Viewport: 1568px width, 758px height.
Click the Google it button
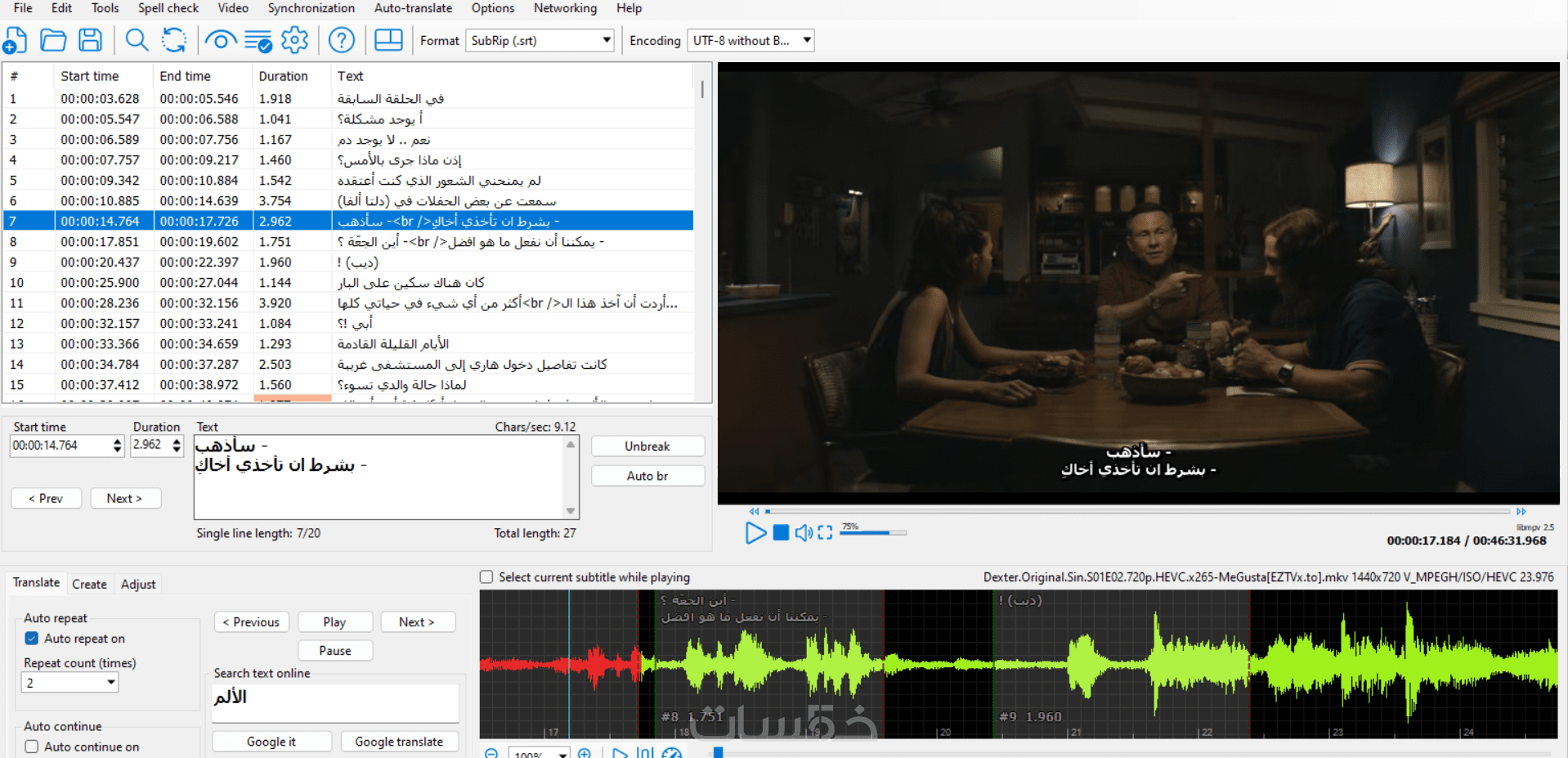pos(271,742)
